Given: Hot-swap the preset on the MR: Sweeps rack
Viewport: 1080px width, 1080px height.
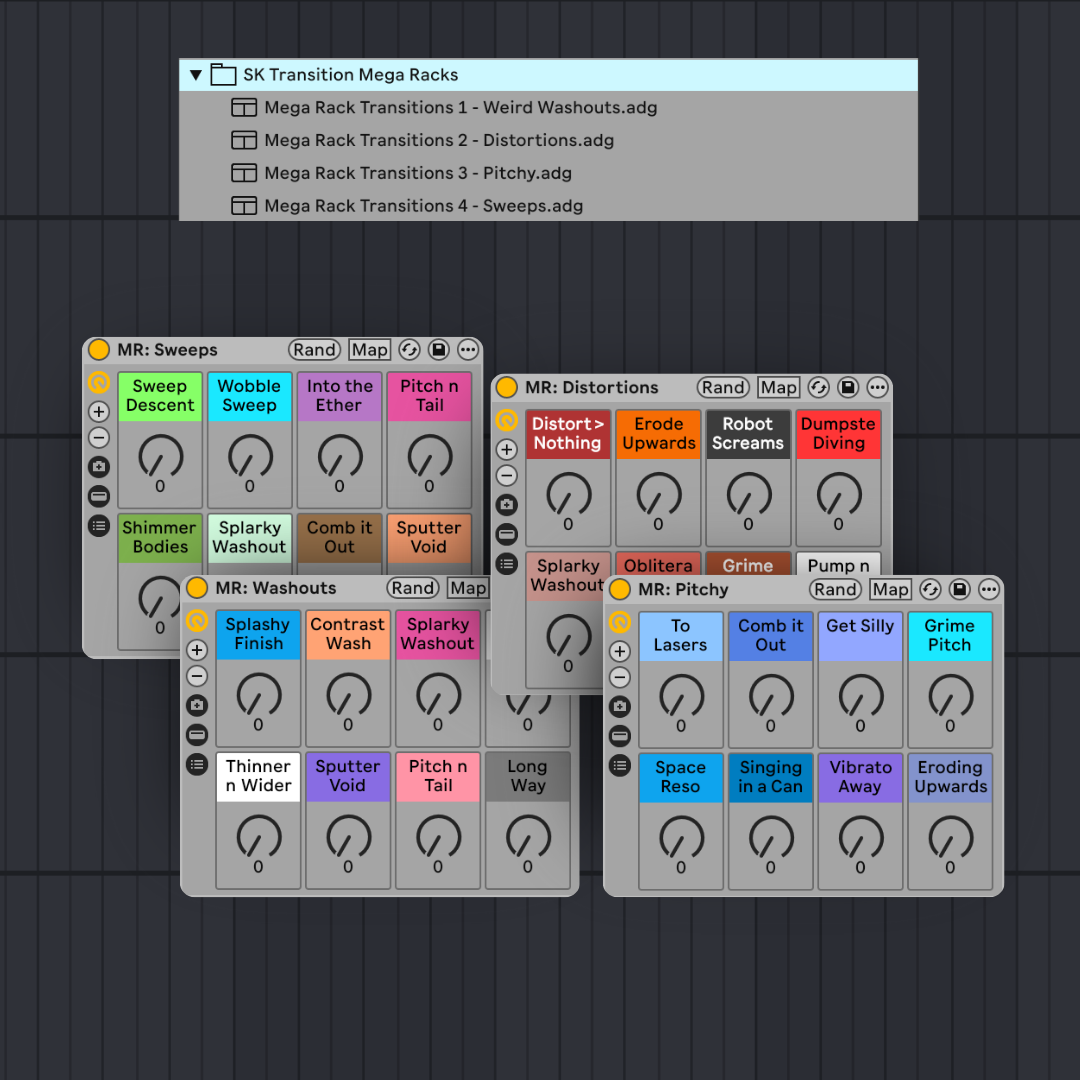Looking at the screenshot, I should [409, 349].
